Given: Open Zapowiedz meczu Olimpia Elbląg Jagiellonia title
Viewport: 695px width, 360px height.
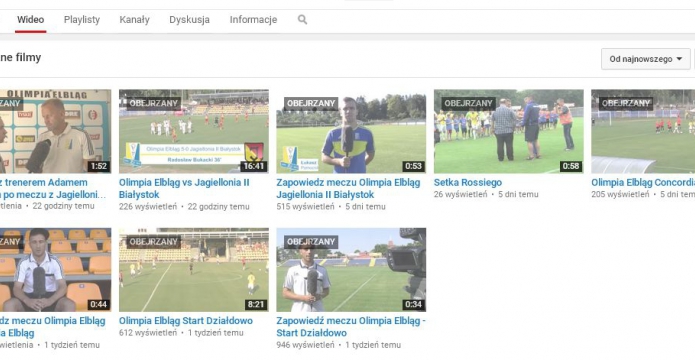Looking at the screenshot, I should point(348,188).
